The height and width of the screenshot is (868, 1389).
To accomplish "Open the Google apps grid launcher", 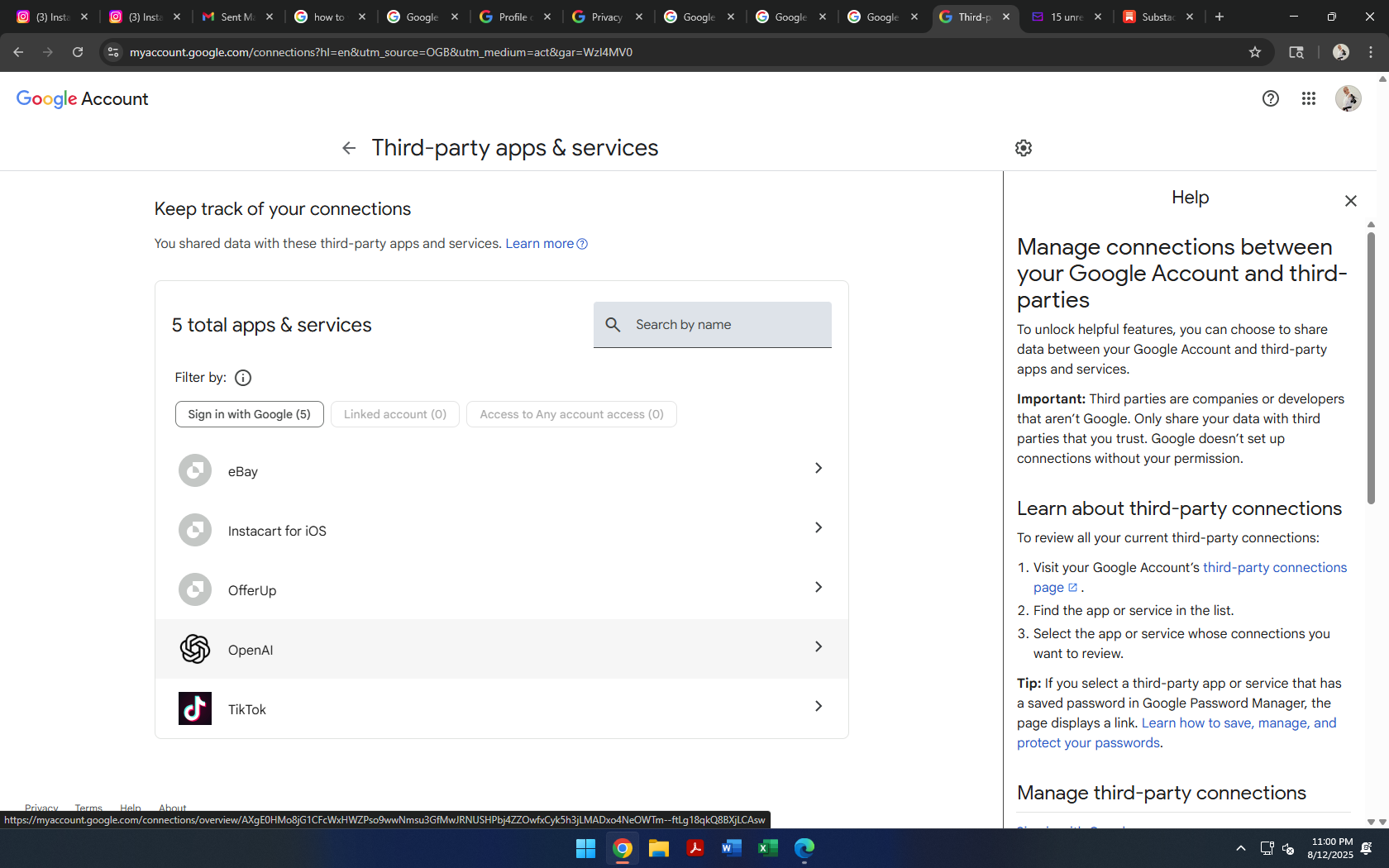I will [1309, 99].
